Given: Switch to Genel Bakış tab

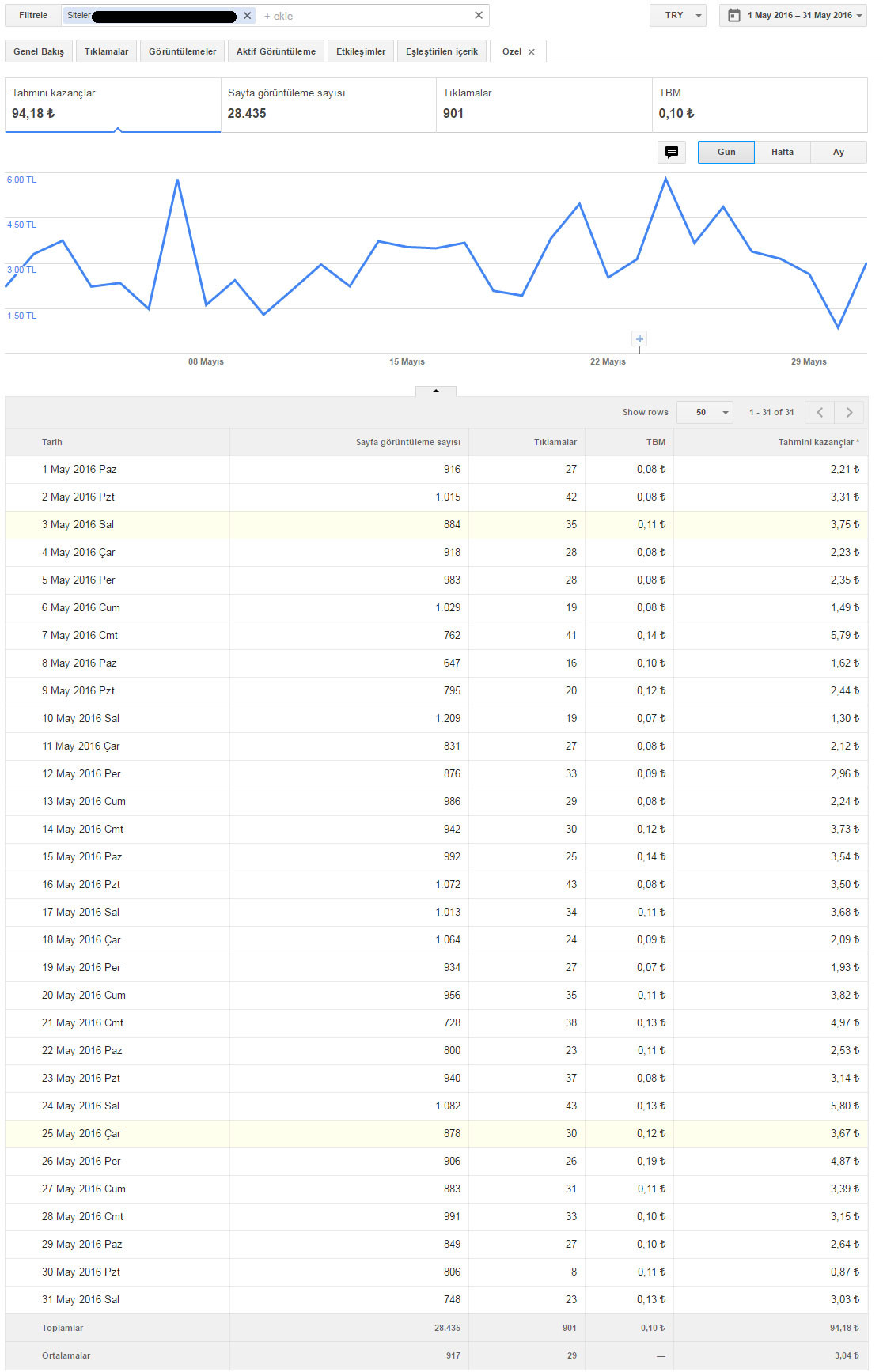Looking at the screenshot, I should click(x=39, y=51).
